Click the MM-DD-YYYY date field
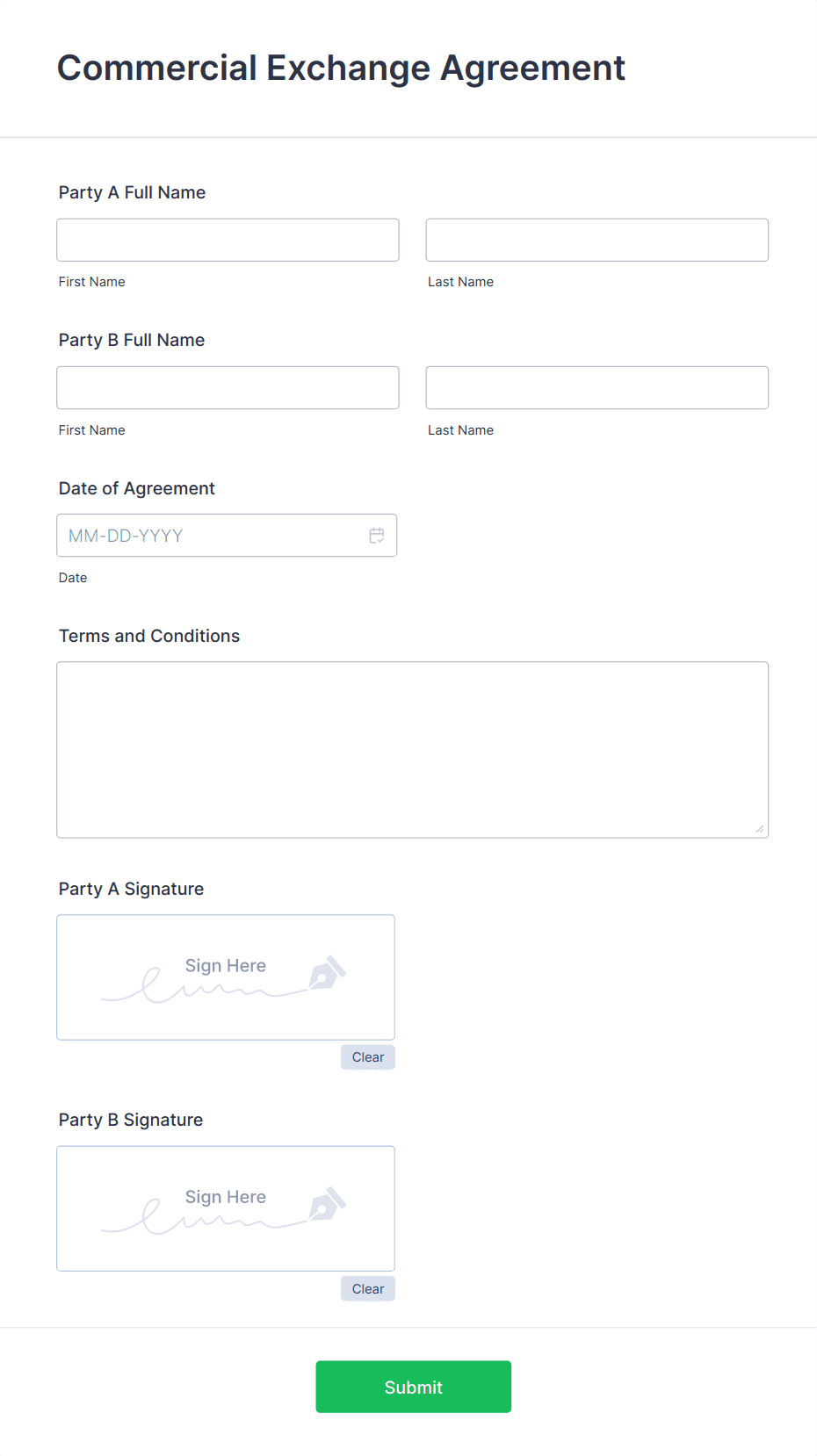817x1456 pixels. click(x=211, y=536)
